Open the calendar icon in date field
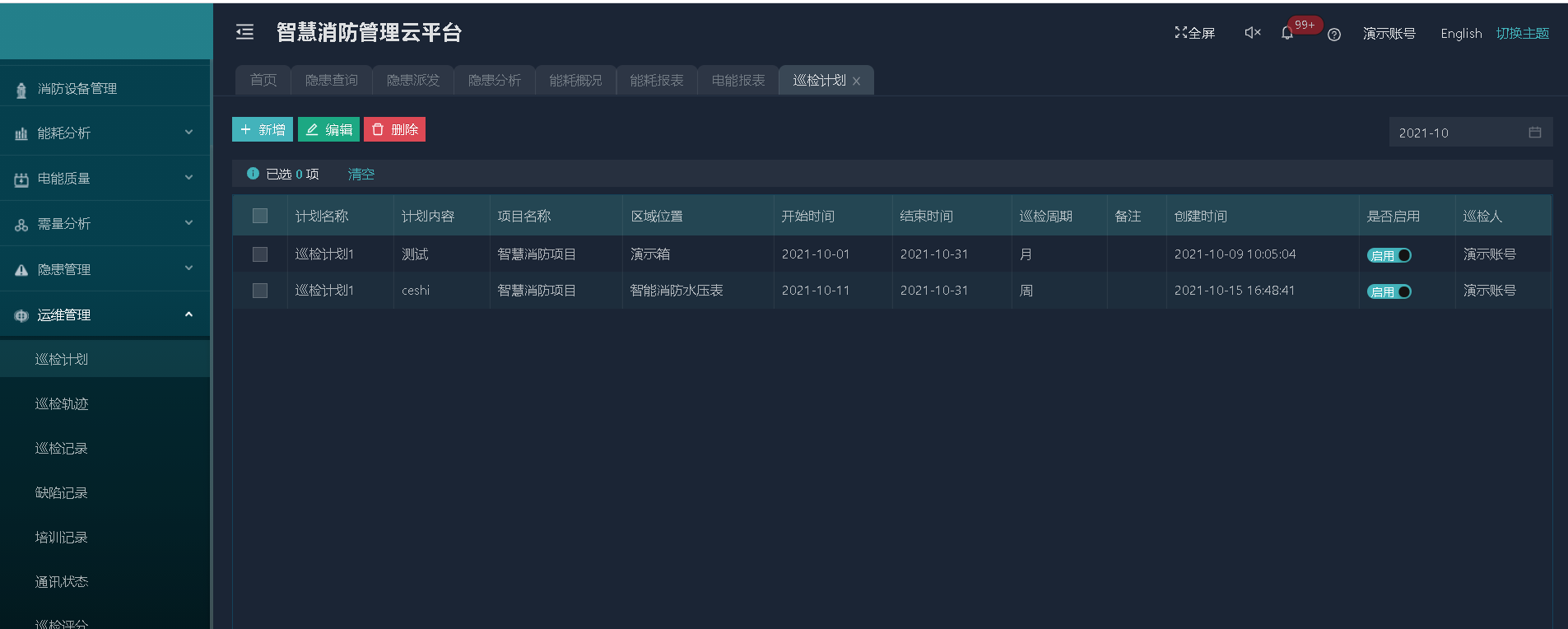The height and width of the screenshot is (629, 1568). pyautogui.click(x=1534, y=133)
